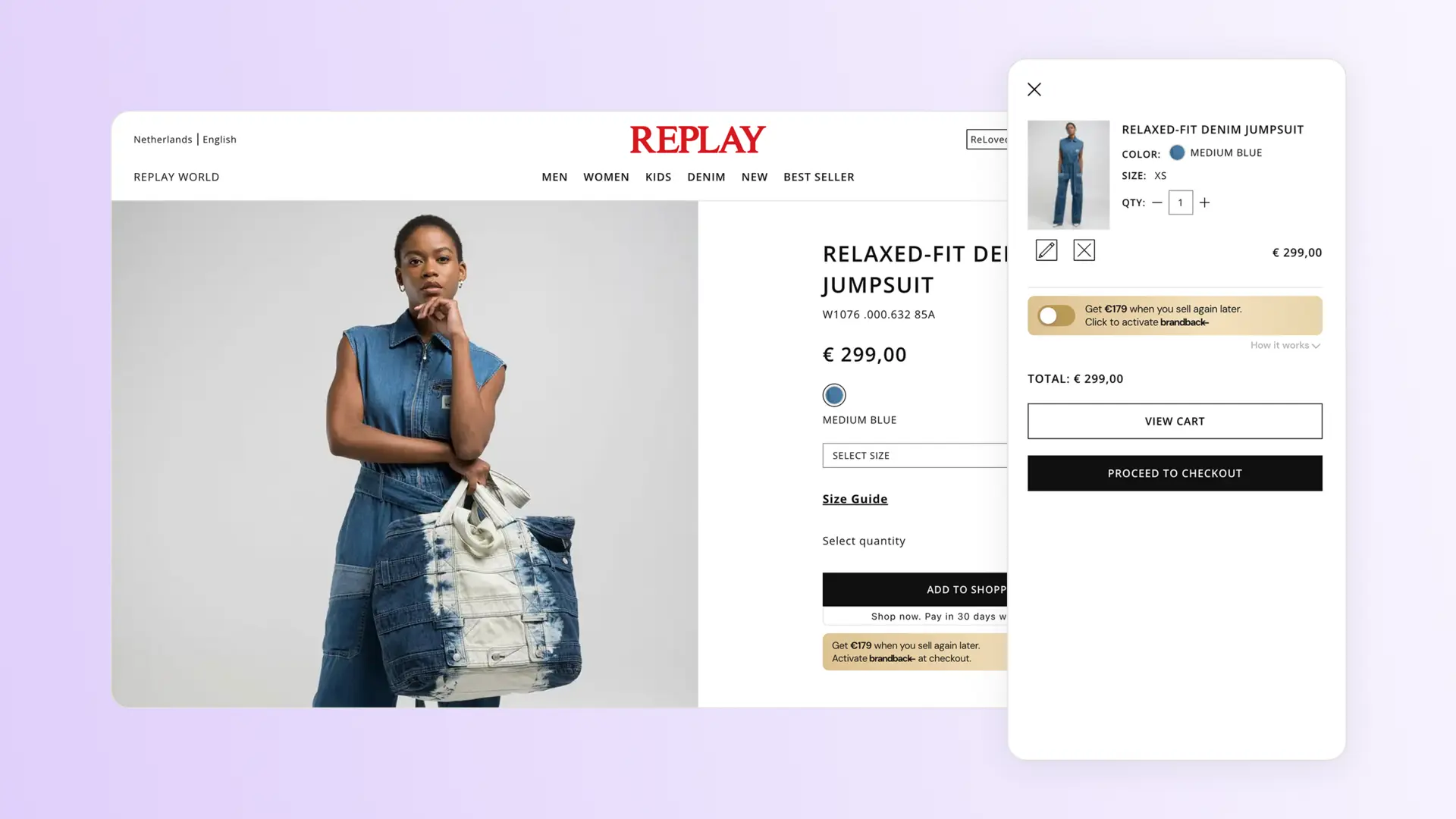Increase quantity with the plus icon
This screenshot has height=819, width=1456.
click(x=1204, y=202)
